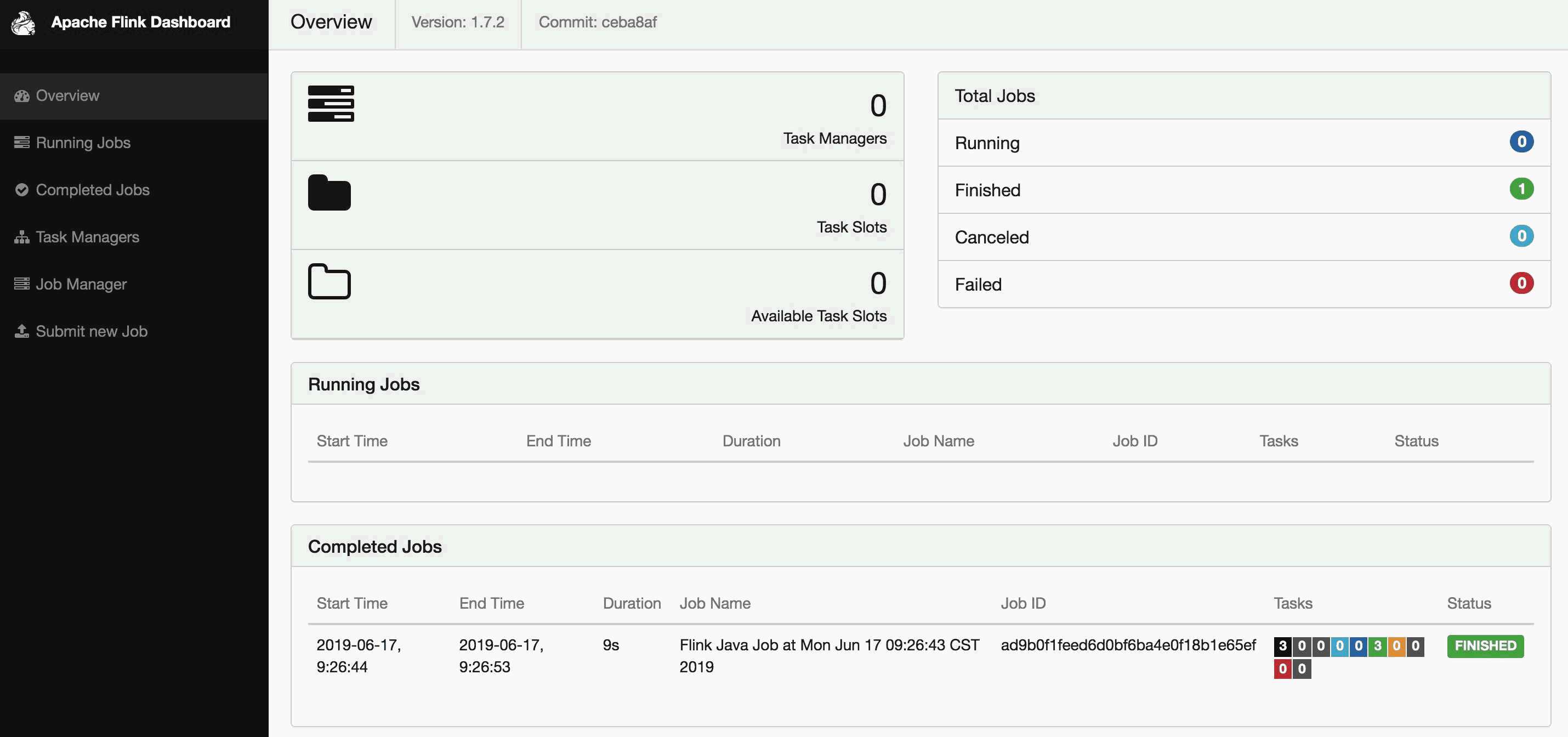Click the 'Total Jobs' panel heading
1568x737 pixels.
coord(995,96)
